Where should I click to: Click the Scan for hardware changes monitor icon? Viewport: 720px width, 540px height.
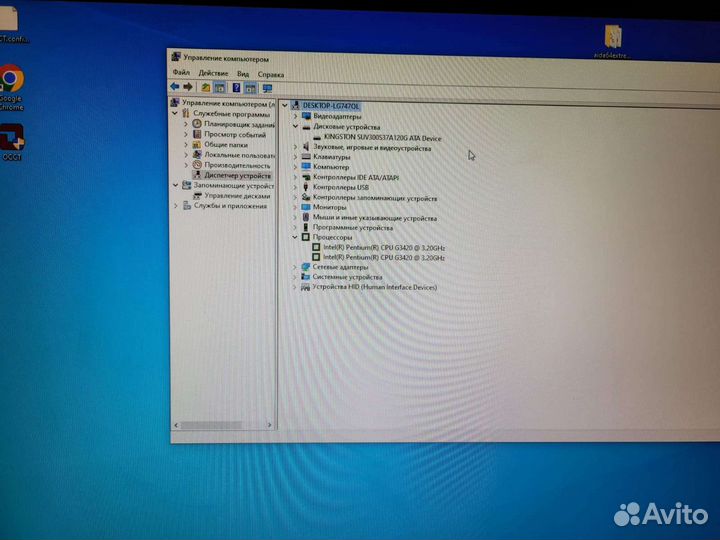[267, 88]
